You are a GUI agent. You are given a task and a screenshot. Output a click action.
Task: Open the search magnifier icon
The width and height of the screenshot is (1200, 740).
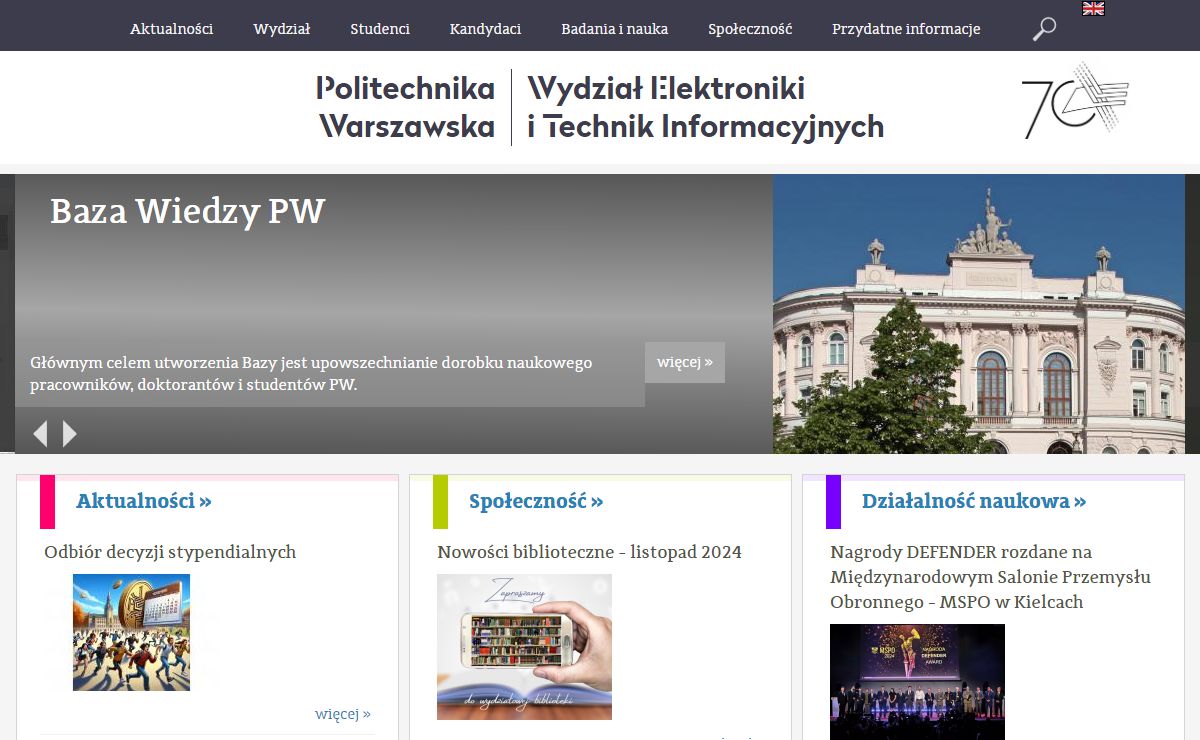coord(1044,29)
